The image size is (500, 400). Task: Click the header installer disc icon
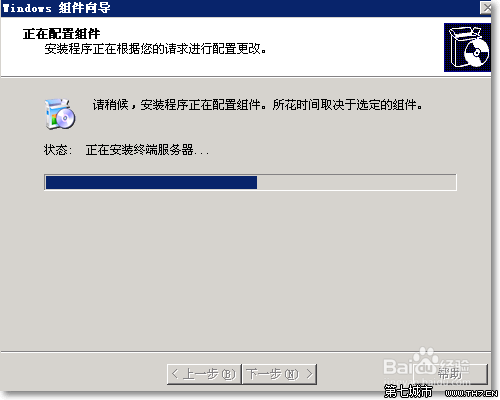[467, 47]
